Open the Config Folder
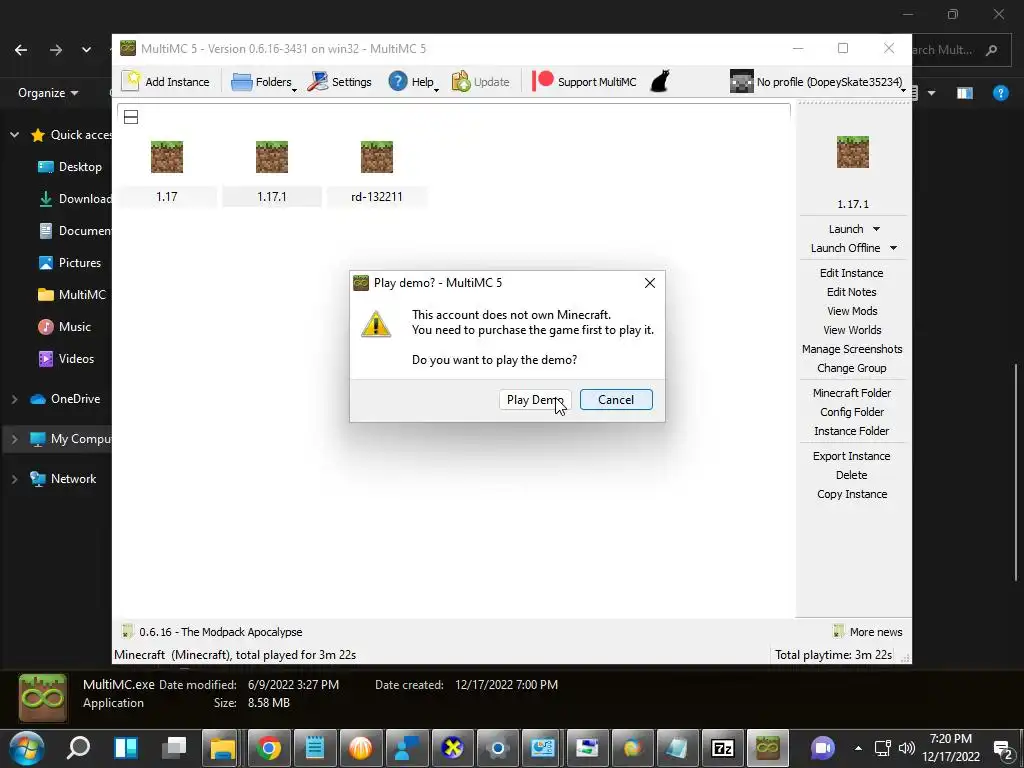Screen dimensions: 1024x768 pos(852,411)
